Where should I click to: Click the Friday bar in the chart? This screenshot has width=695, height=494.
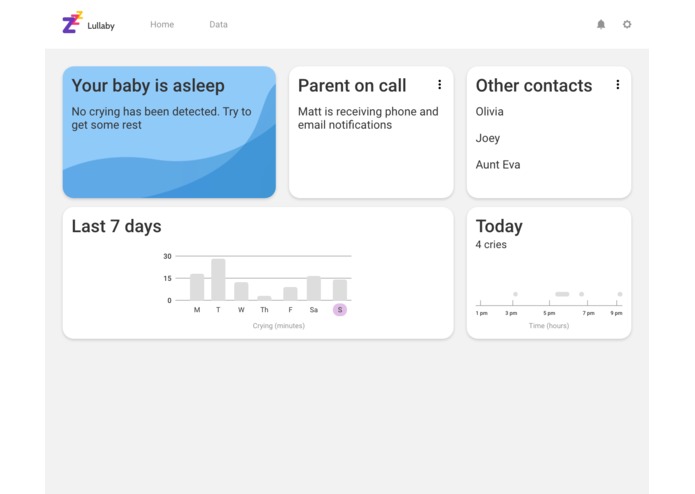pos(290,294)
